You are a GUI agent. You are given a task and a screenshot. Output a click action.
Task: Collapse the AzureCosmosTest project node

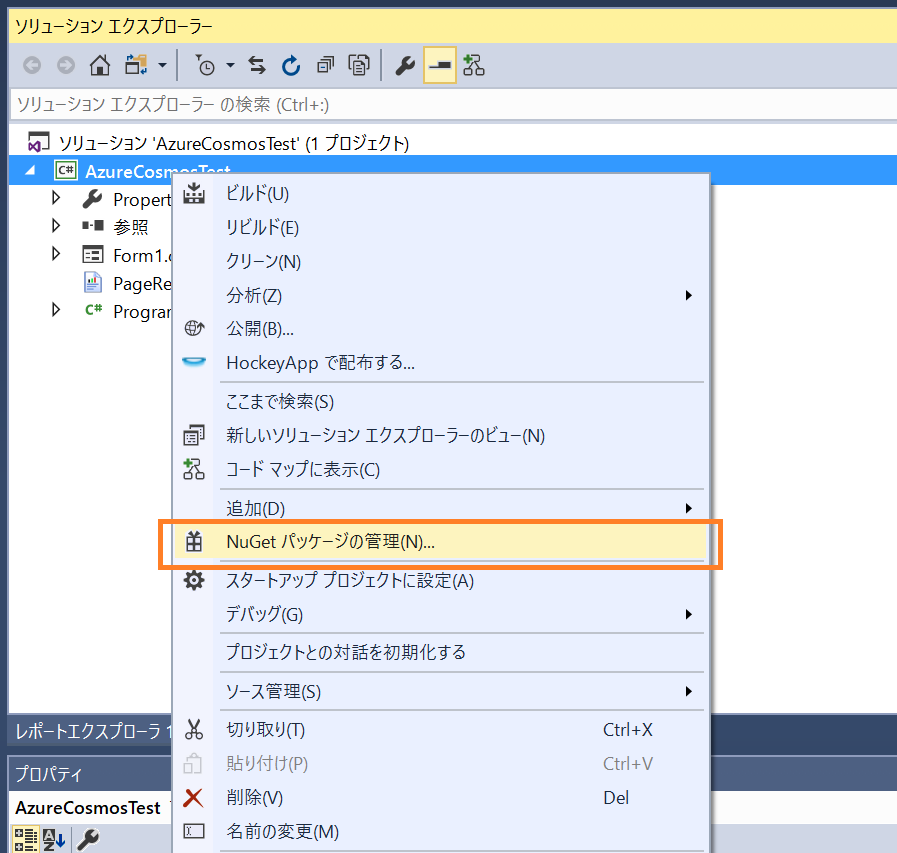(31, 170)
